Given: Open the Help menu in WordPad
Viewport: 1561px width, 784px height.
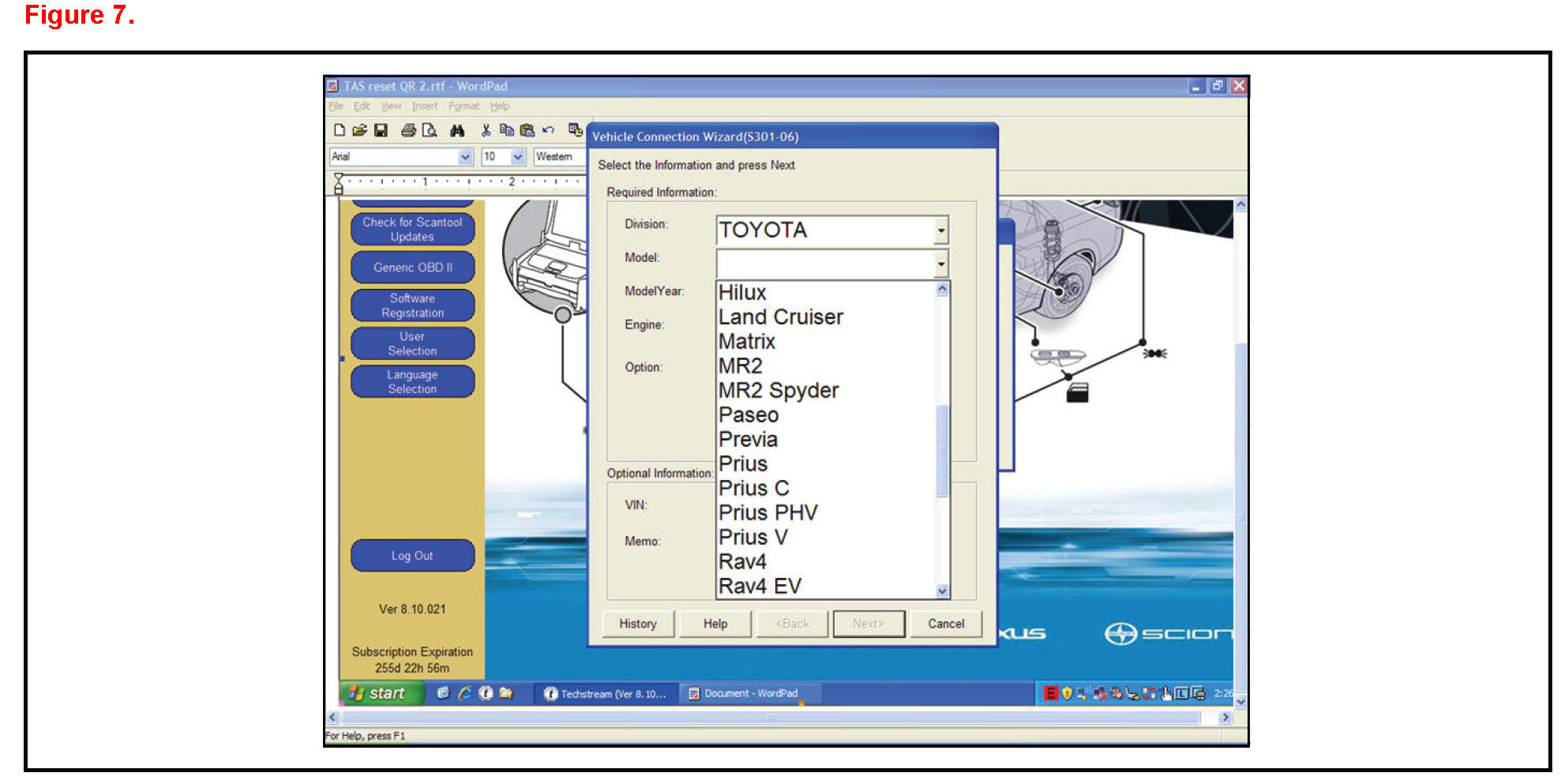Looking at the screenshot, I should [x=500, y=106].
